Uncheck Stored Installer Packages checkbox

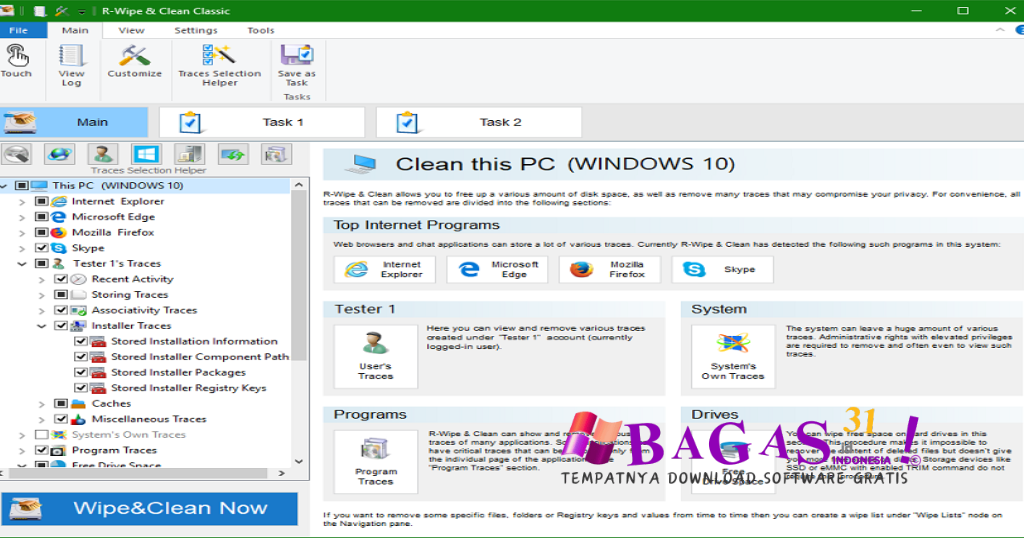click(80, 372)
